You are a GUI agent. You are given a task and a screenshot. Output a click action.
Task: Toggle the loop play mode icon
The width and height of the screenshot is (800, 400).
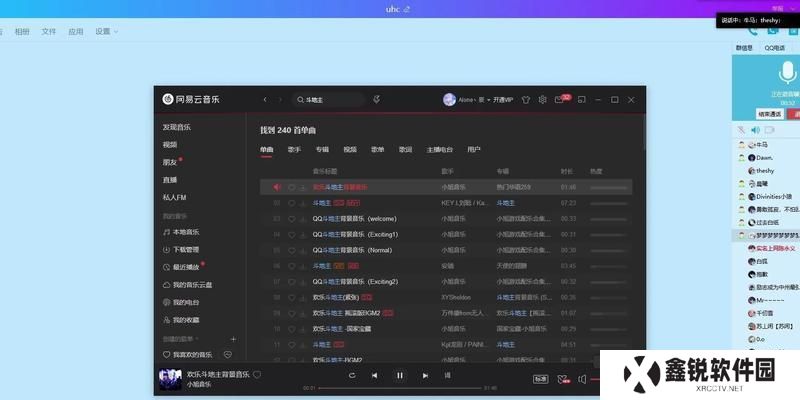[x=352, y=376]
